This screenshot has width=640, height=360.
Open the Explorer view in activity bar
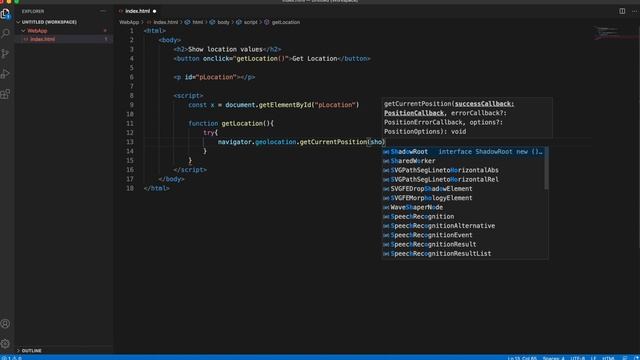5,14
